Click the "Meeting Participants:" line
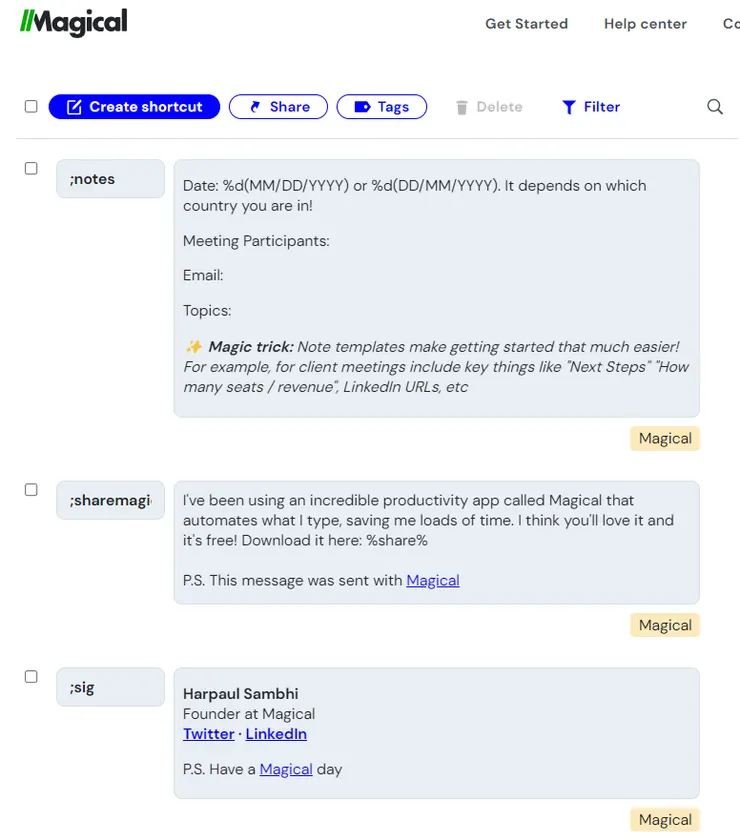Image resolution: width=740 pixels, height=840 pixels. point(256,241)
